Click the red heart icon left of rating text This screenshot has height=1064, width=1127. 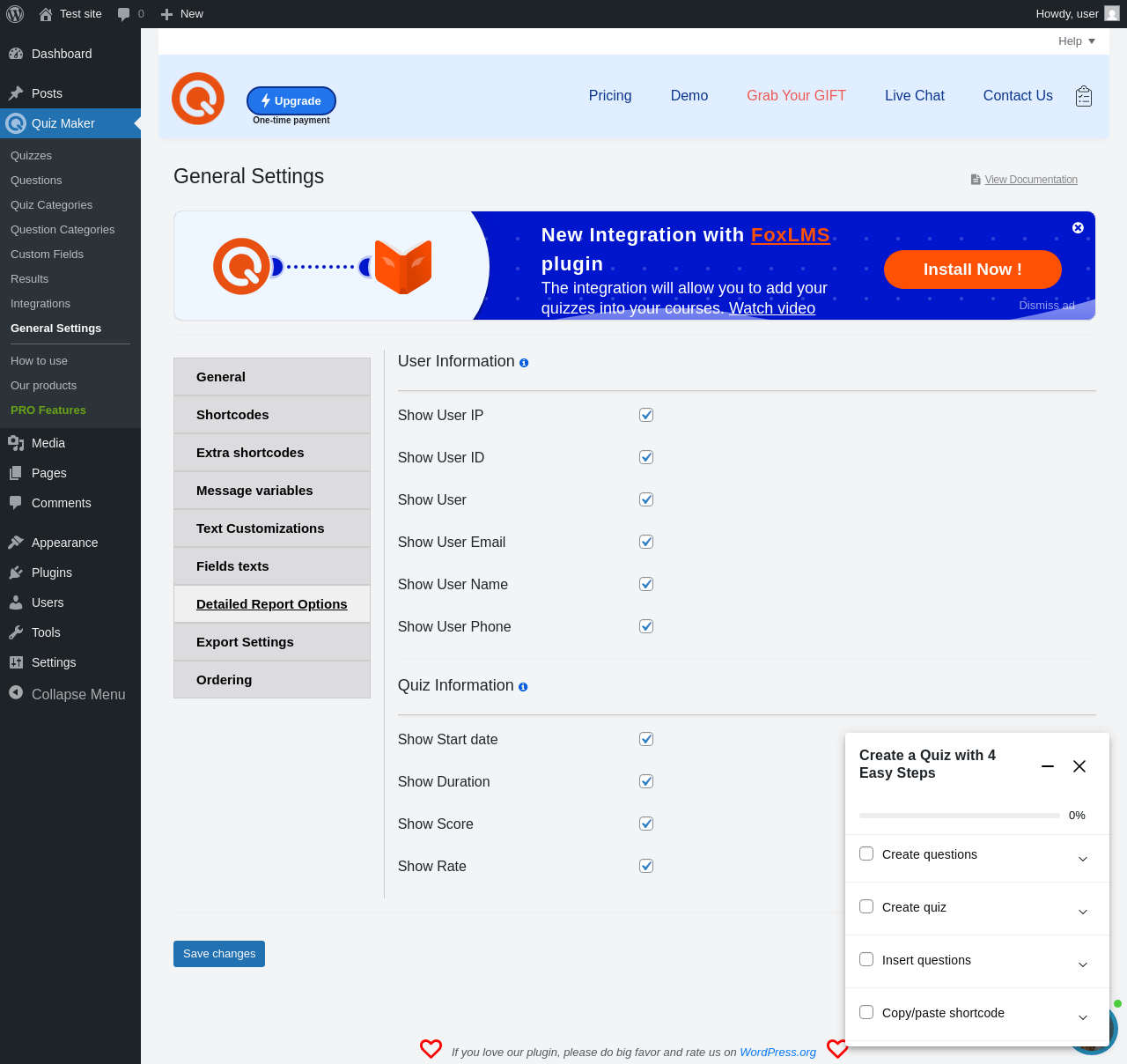coord(431,1048)
